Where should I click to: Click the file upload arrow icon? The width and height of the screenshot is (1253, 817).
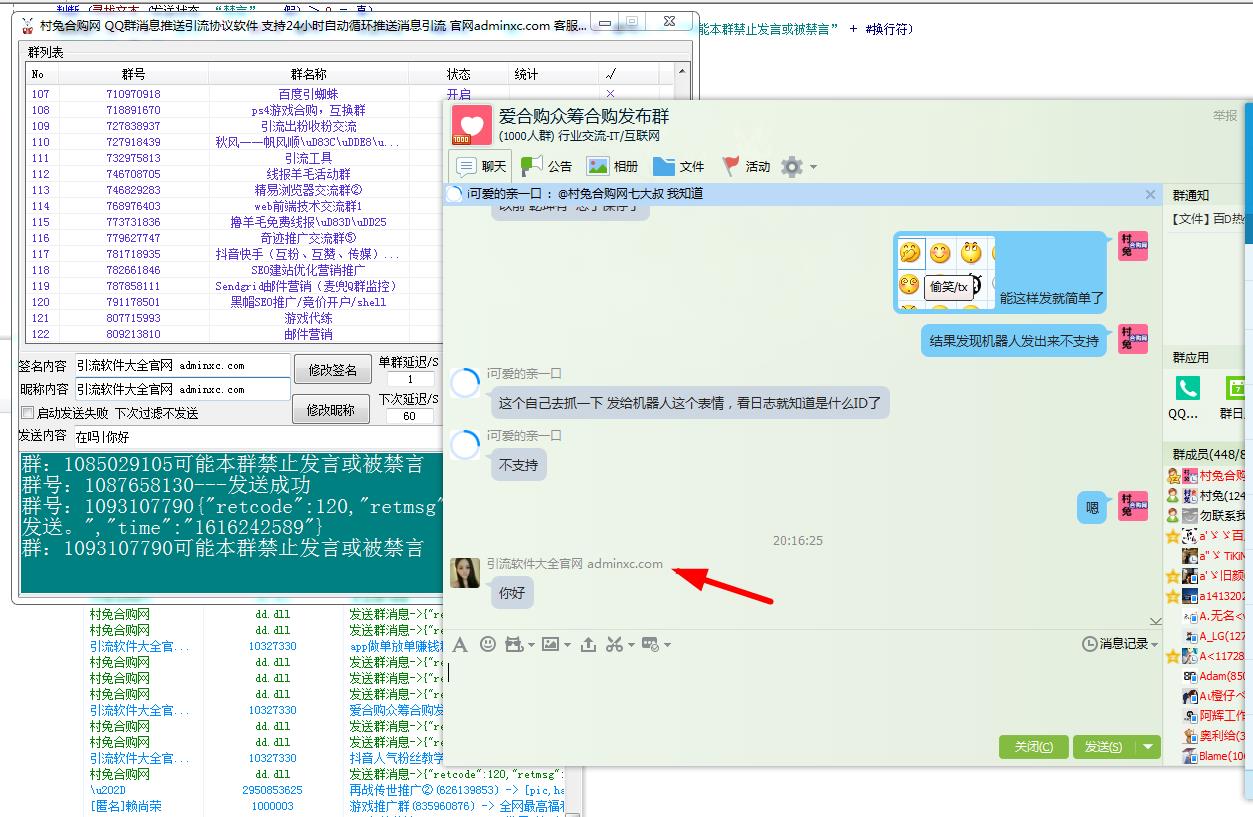pyautogui.click(x=588, y=644)
